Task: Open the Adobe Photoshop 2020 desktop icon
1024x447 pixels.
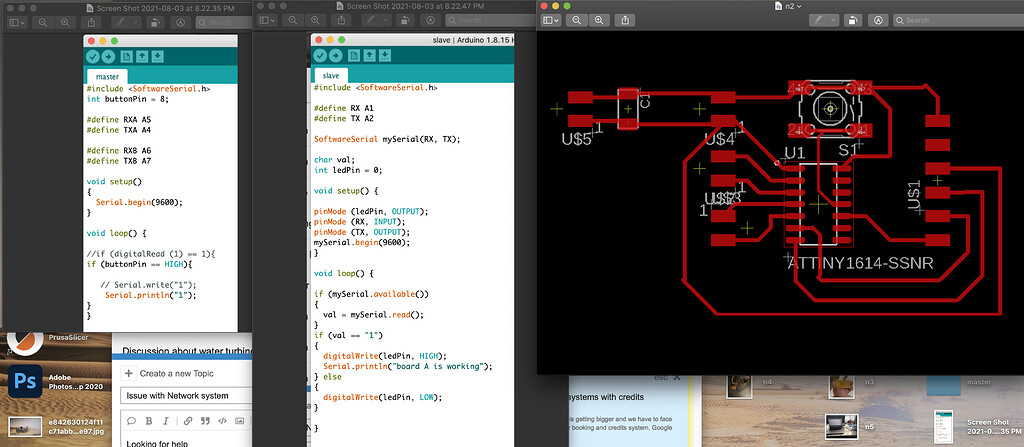Action: 25,381
